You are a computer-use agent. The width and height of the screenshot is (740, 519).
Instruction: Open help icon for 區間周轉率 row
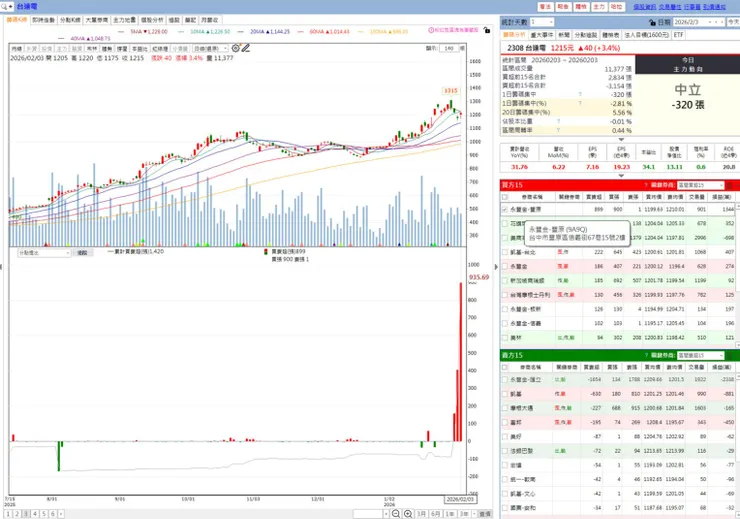[558, 130]
